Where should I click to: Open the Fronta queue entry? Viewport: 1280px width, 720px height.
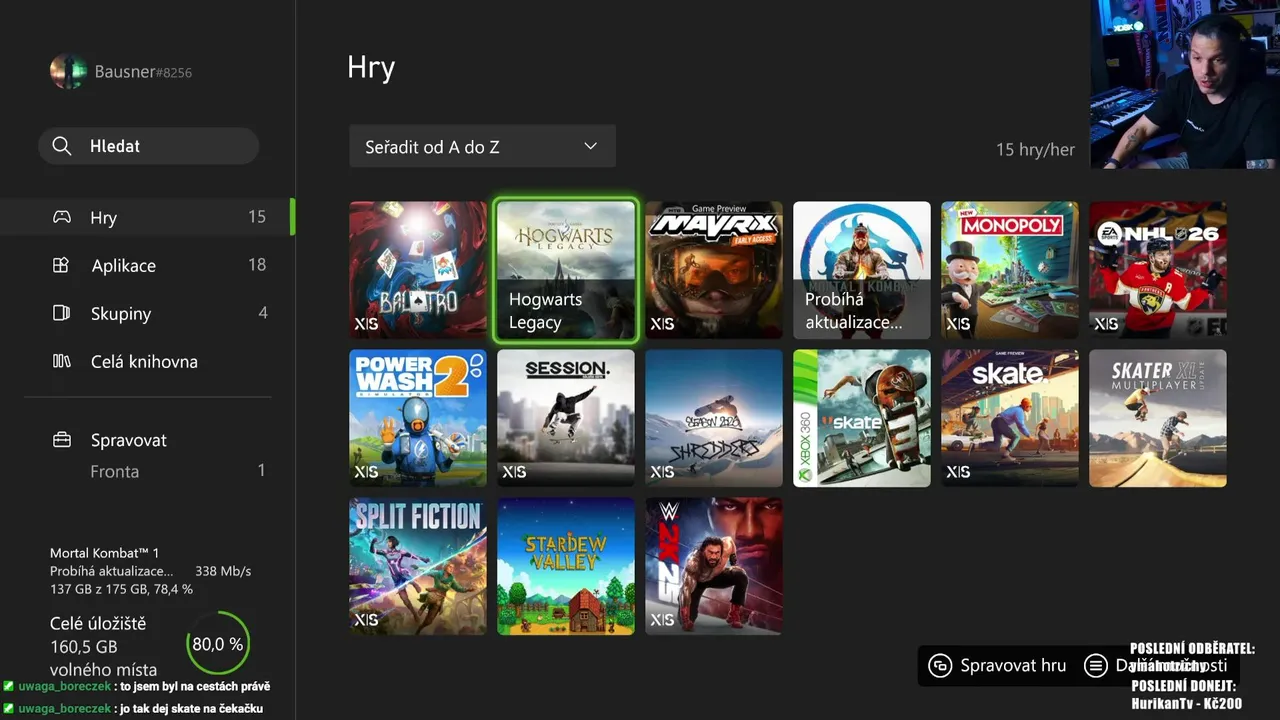tap(148, 471)
